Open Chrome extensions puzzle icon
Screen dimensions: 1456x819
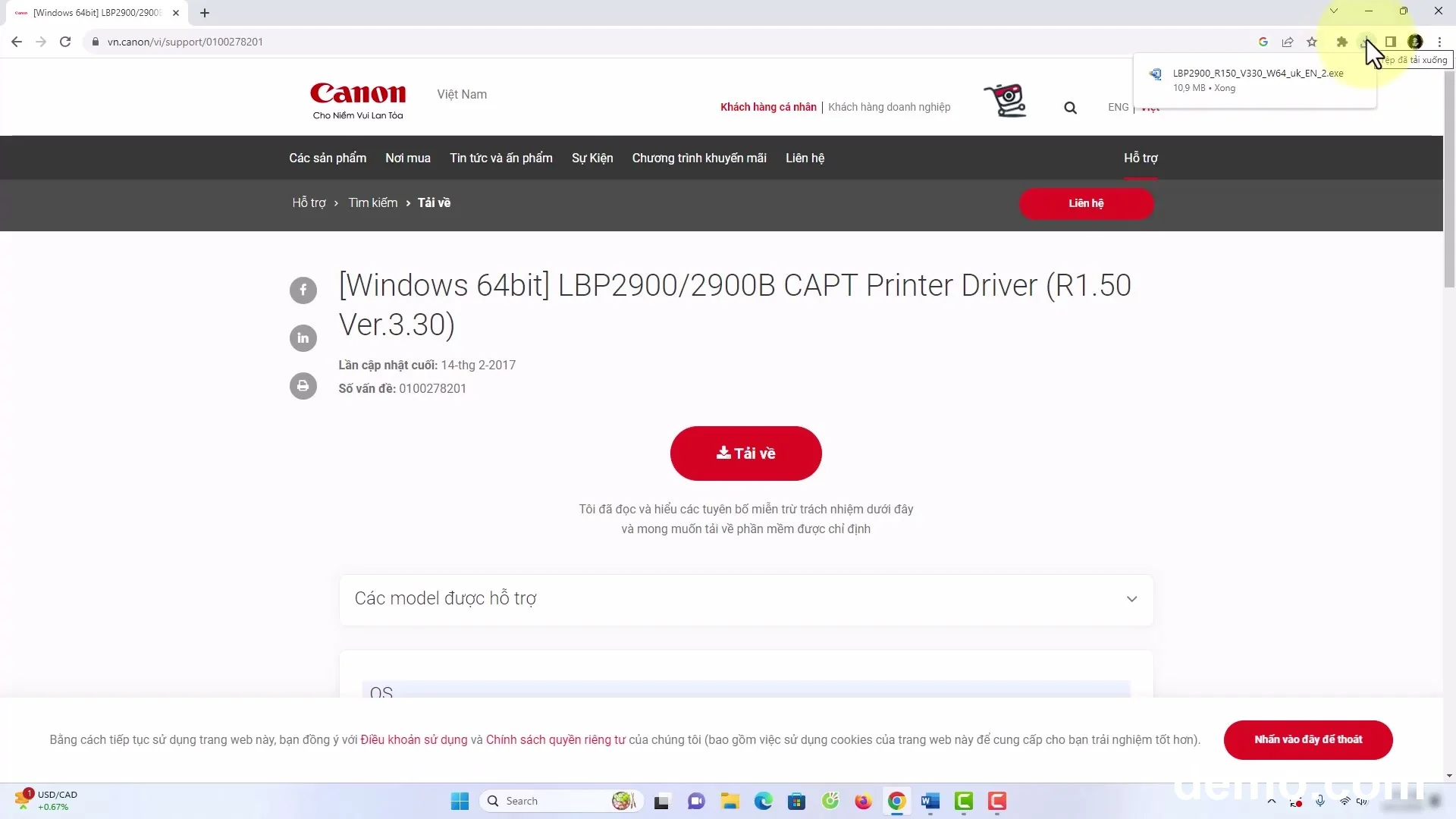click(1341, 42)
